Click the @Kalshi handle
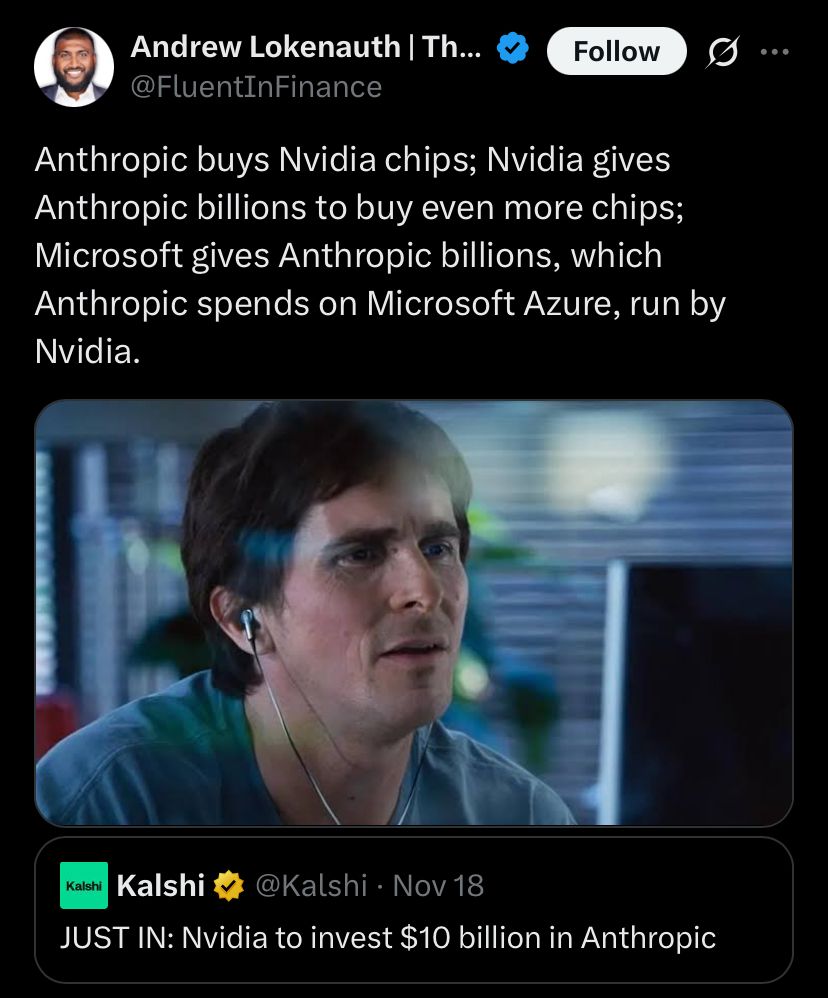This screenshot has width=828, height=998. (x=312, y=885)
